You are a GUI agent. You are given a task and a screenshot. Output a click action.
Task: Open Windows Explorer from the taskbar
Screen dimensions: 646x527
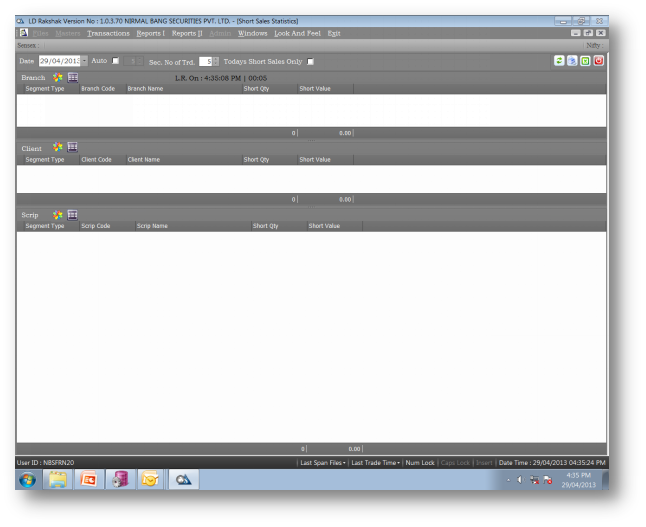point(58,480)
